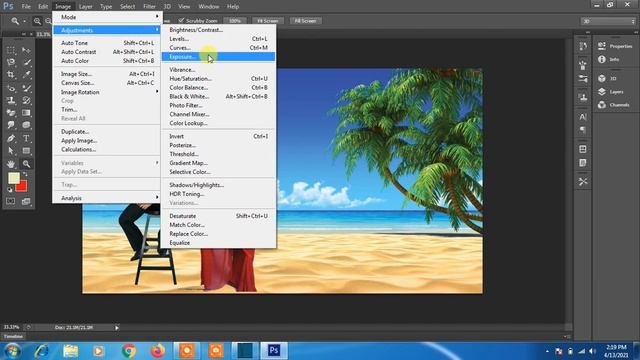640x360 pixels.
Task: Select the Quick Selection tool
Action: 26,62
